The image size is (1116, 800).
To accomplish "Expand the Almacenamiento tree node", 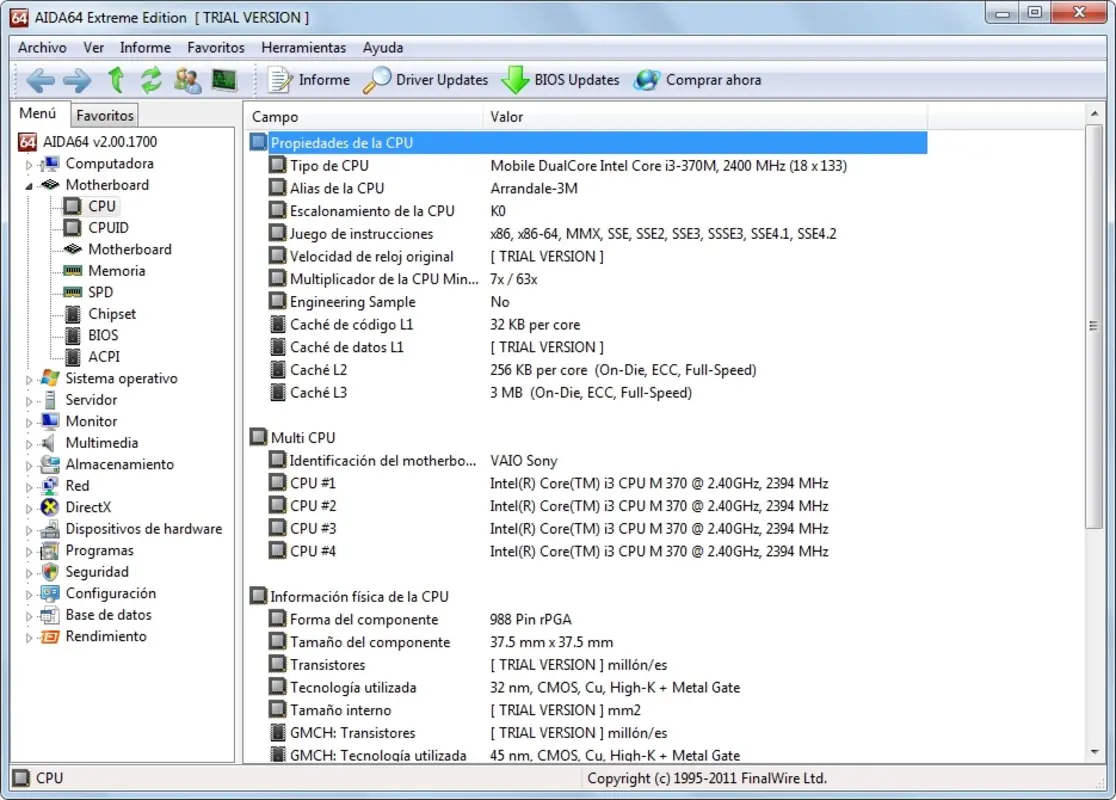I will point(31,464).
